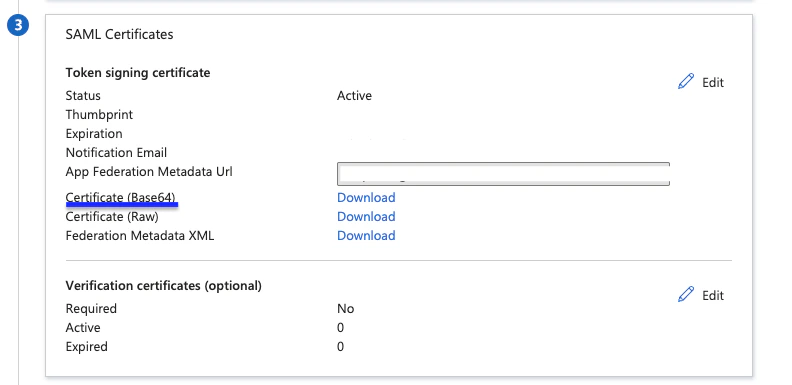Click the 'Required' label
Screen dimensions: 792x385
pos(91,309)
